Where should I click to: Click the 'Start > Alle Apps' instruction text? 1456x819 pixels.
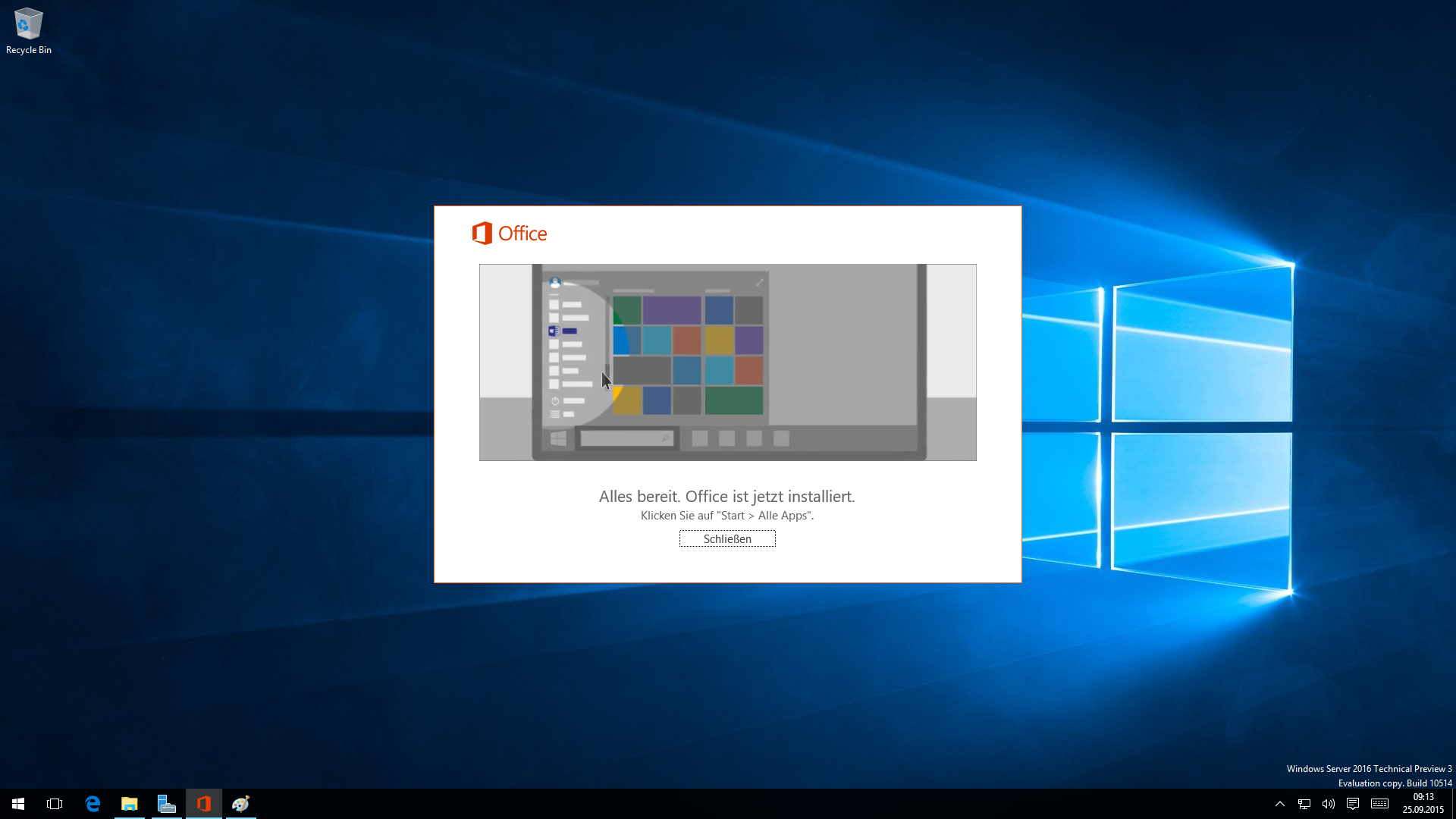coord(726,516)
